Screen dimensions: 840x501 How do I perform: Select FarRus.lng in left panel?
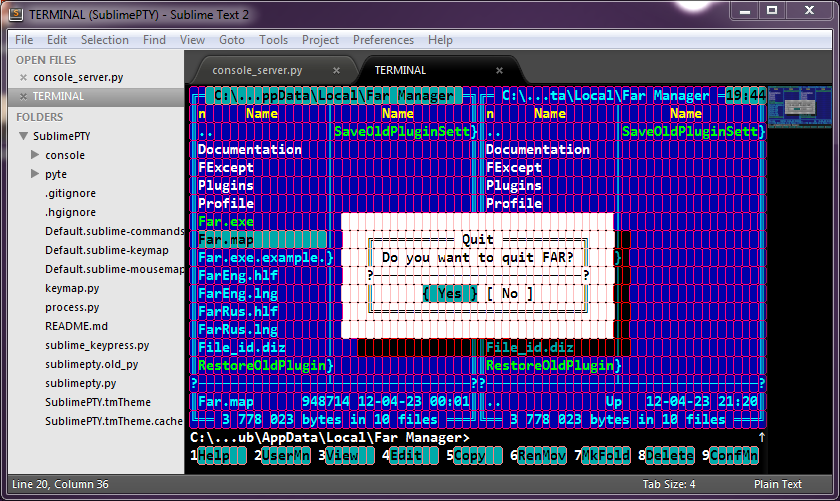[238, 330]
